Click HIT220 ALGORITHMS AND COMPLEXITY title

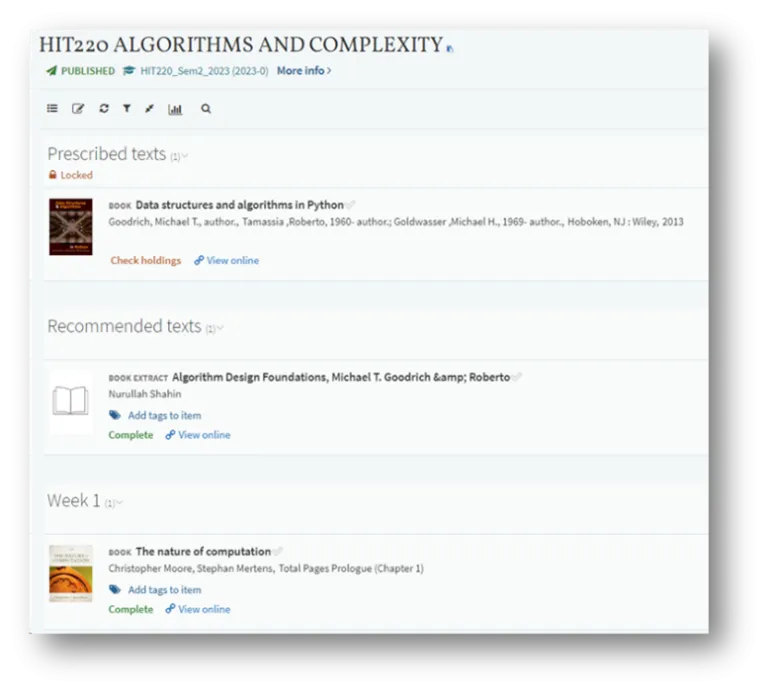tap(241, 45)
